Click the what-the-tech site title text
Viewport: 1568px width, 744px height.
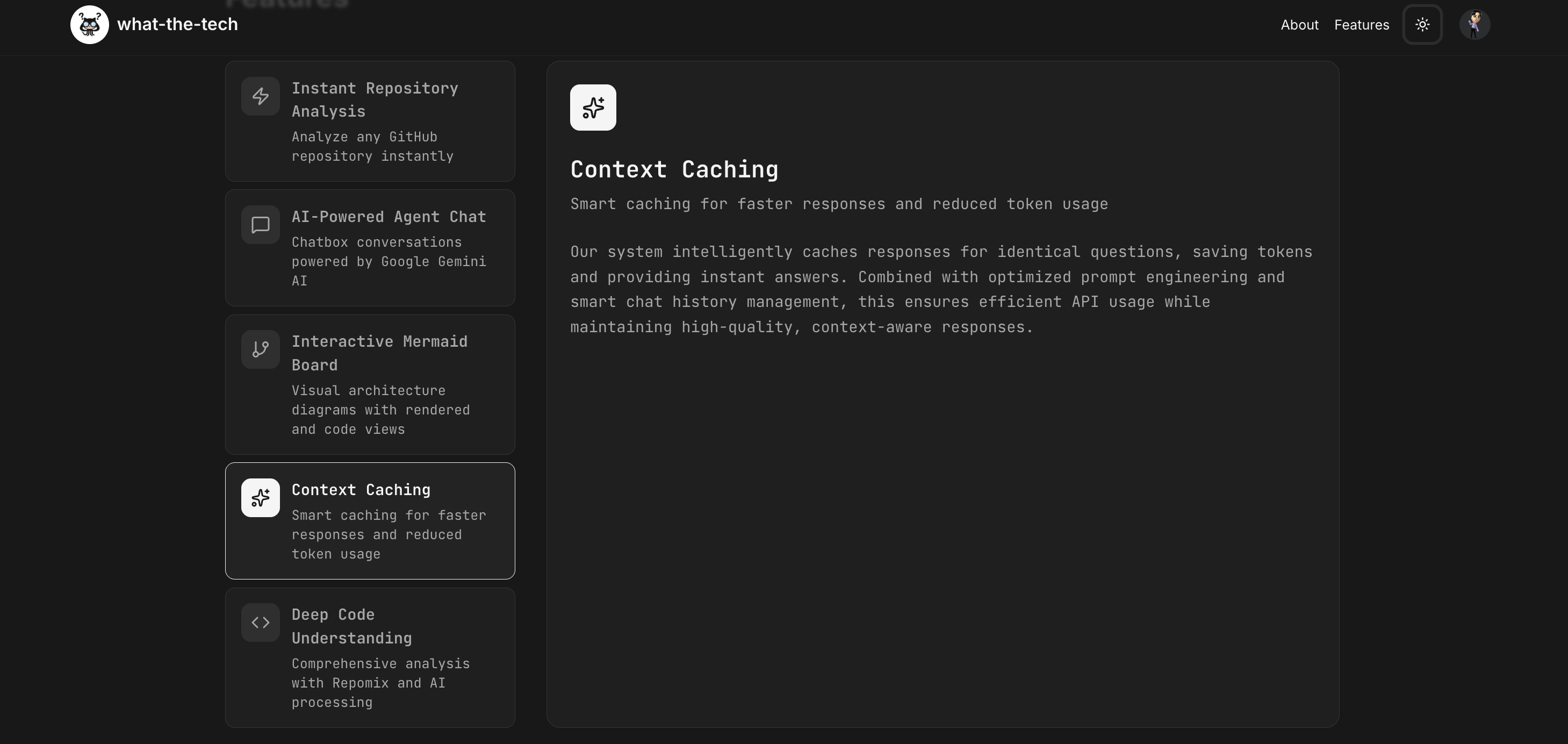tap(177, 24)
